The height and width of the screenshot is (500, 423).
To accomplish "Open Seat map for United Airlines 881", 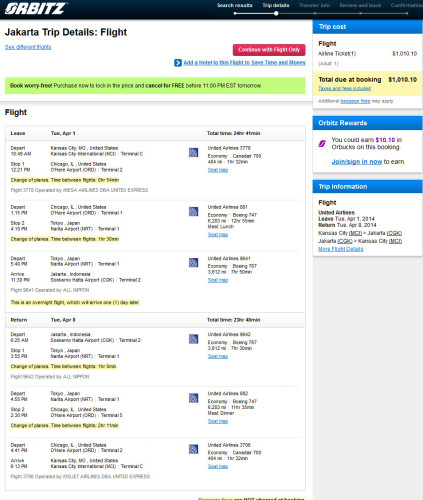I will point(218,235).
